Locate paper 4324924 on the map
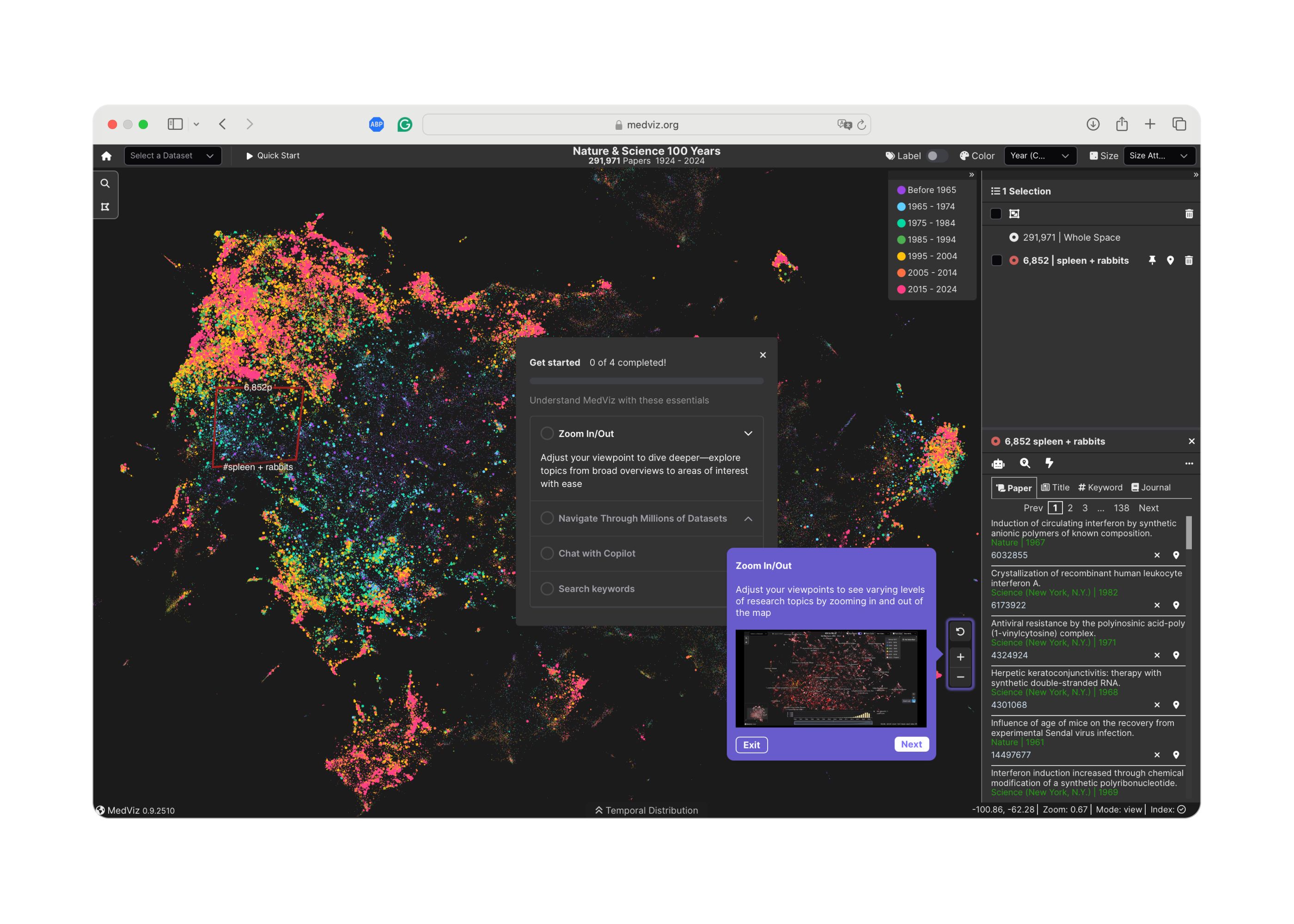The width and height of the screenshot is (1294, 924). pyautogui.click(x=1176, y=656)
